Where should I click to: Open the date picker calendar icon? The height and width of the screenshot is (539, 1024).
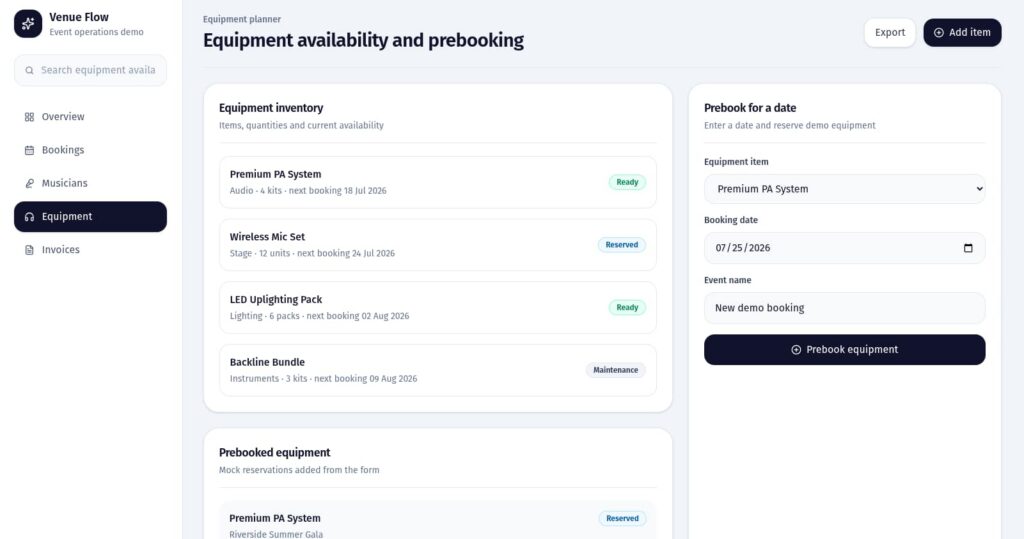[x=967, y=248]
